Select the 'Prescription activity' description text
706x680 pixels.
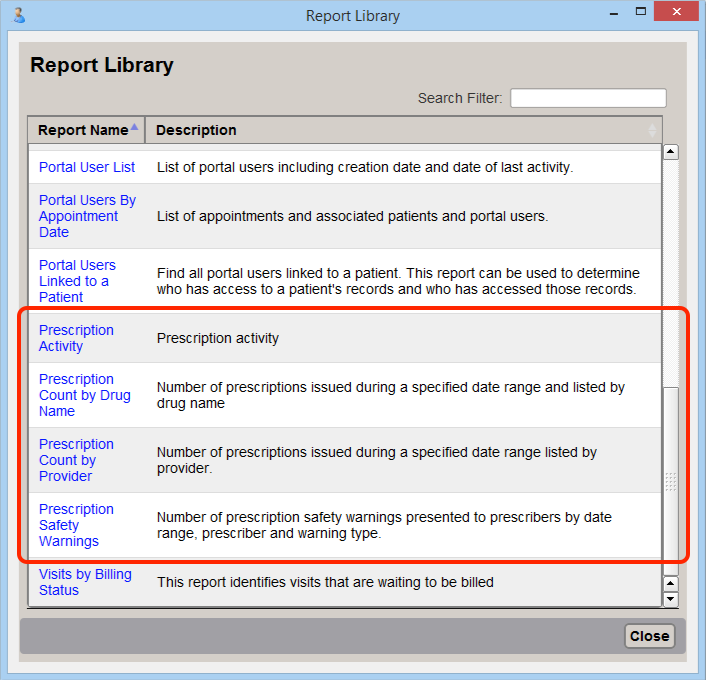point(217,338)
